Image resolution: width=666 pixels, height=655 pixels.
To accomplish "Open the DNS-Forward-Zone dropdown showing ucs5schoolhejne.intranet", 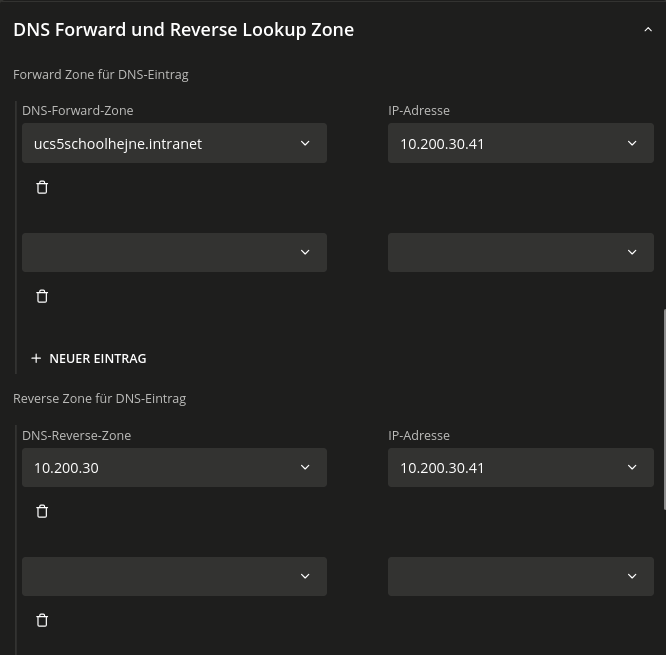I will click(x=174, y=143).
